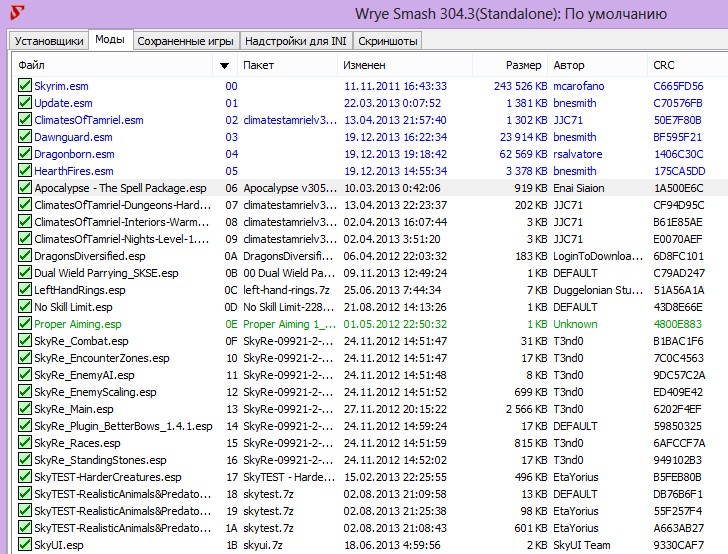Sort by the Пакет column header
Screen dimensions: 728x554
pos(287,65)
